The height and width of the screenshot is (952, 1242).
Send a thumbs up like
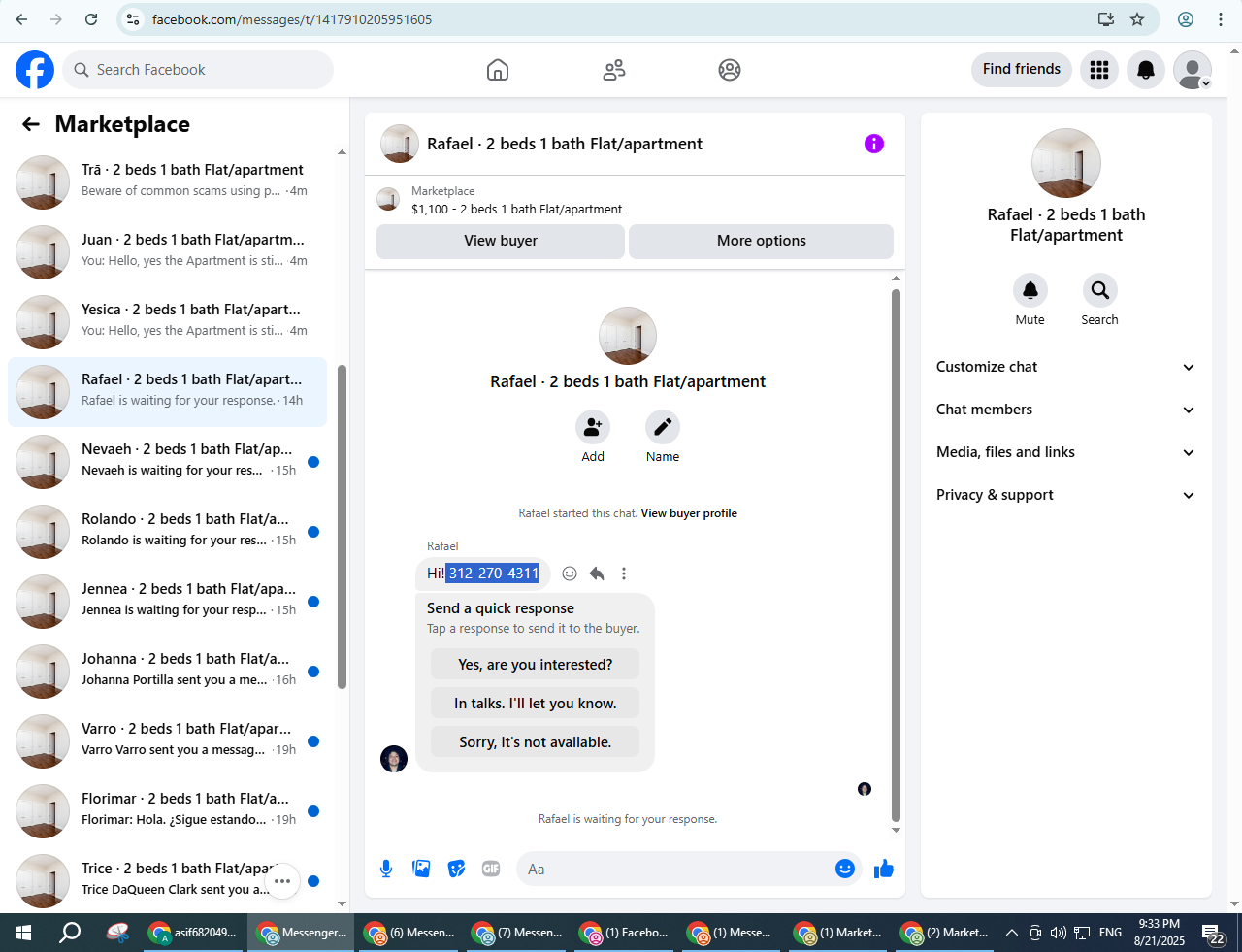[x=883, y=869]
